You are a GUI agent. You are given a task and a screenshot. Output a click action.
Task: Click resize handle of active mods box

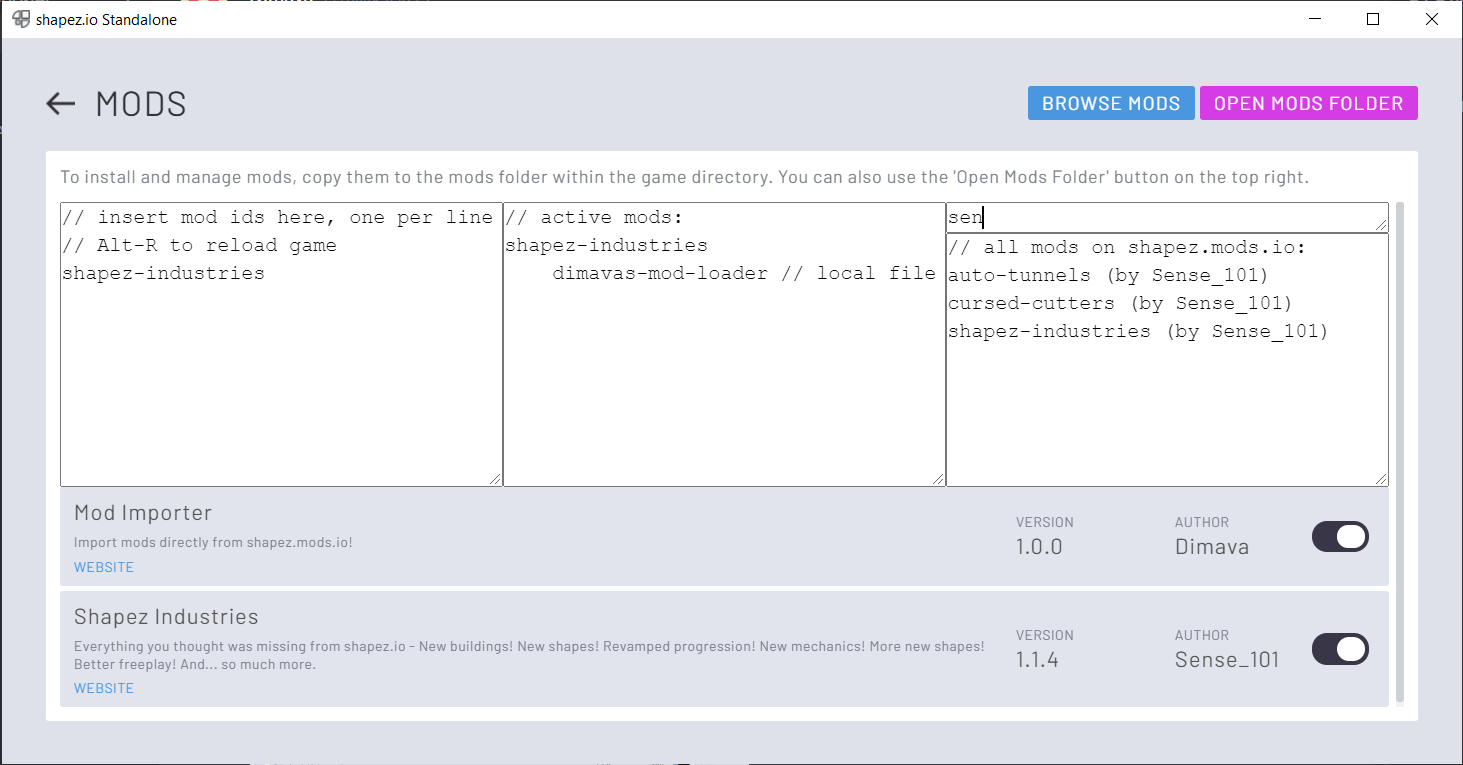point(939,480)
